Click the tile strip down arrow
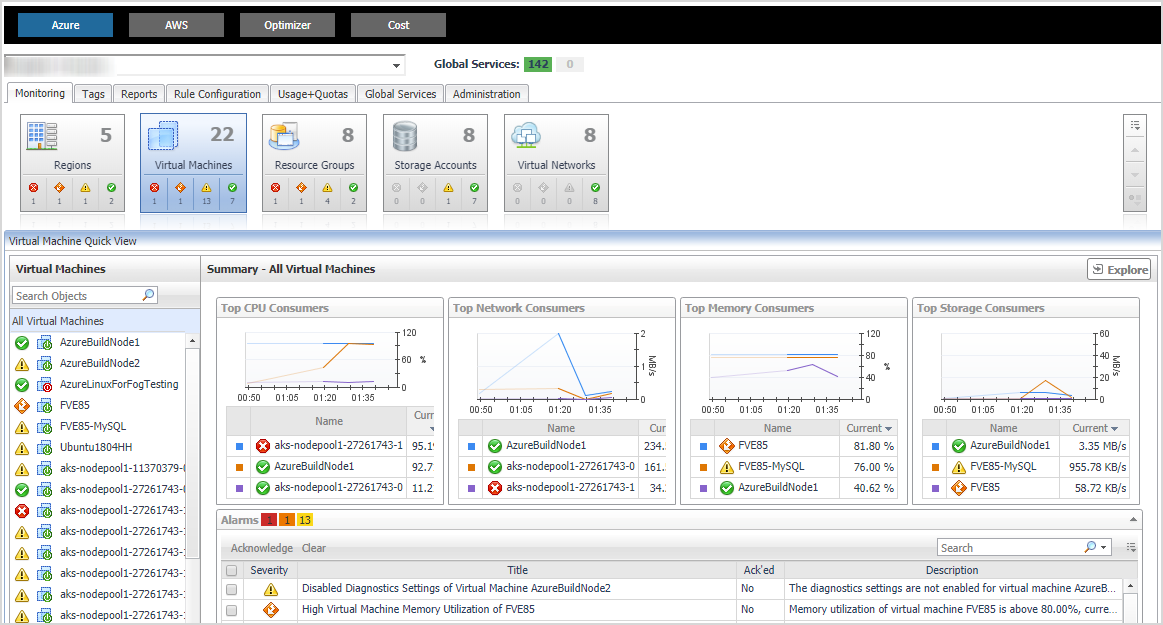 [x=1135, y=175]
